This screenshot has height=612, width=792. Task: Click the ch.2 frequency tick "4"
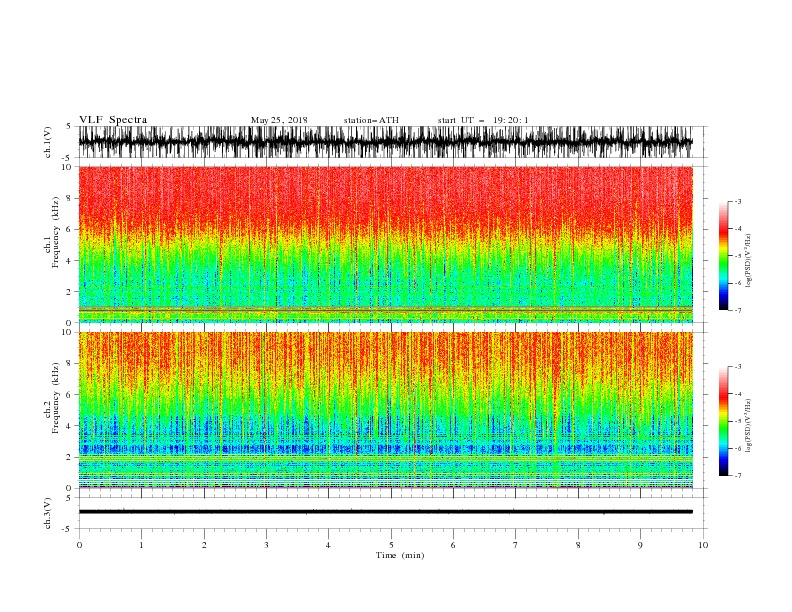coord(70,426)
